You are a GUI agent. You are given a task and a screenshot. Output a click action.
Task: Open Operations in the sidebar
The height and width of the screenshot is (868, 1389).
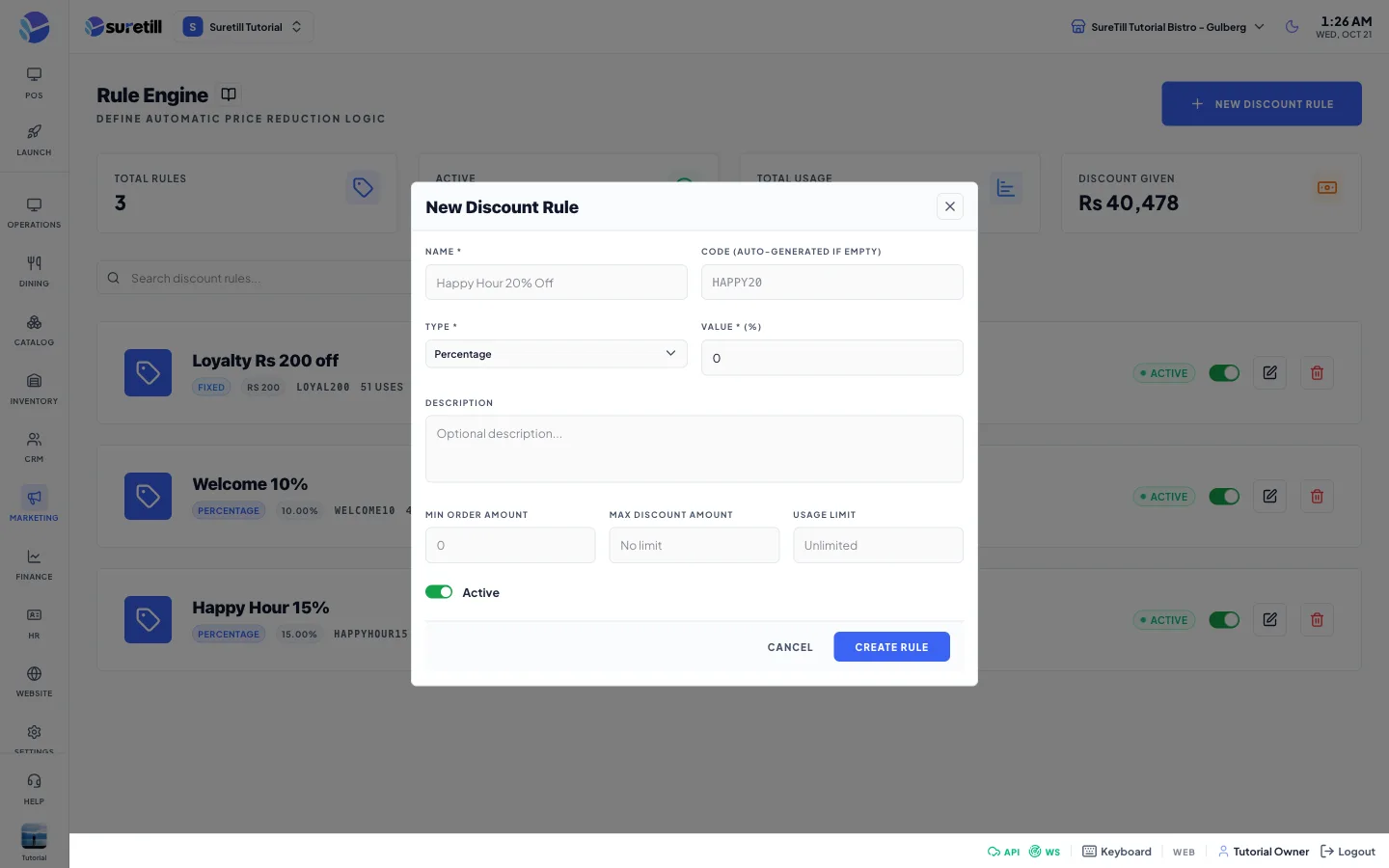pos(34,212)
